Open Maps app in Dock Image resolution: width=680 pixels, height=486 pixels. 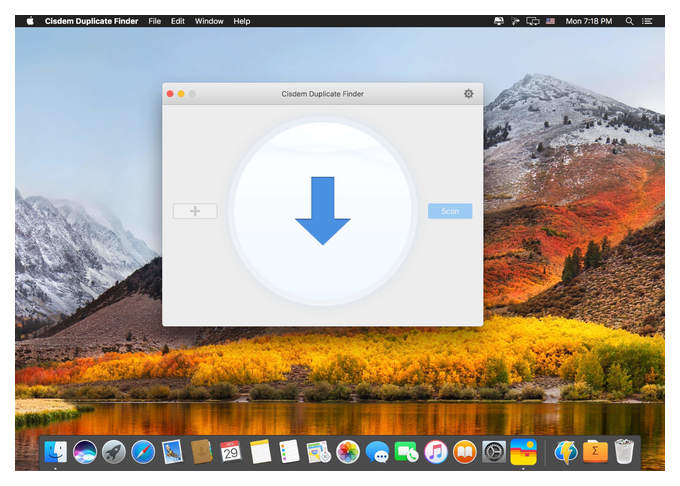318,452
